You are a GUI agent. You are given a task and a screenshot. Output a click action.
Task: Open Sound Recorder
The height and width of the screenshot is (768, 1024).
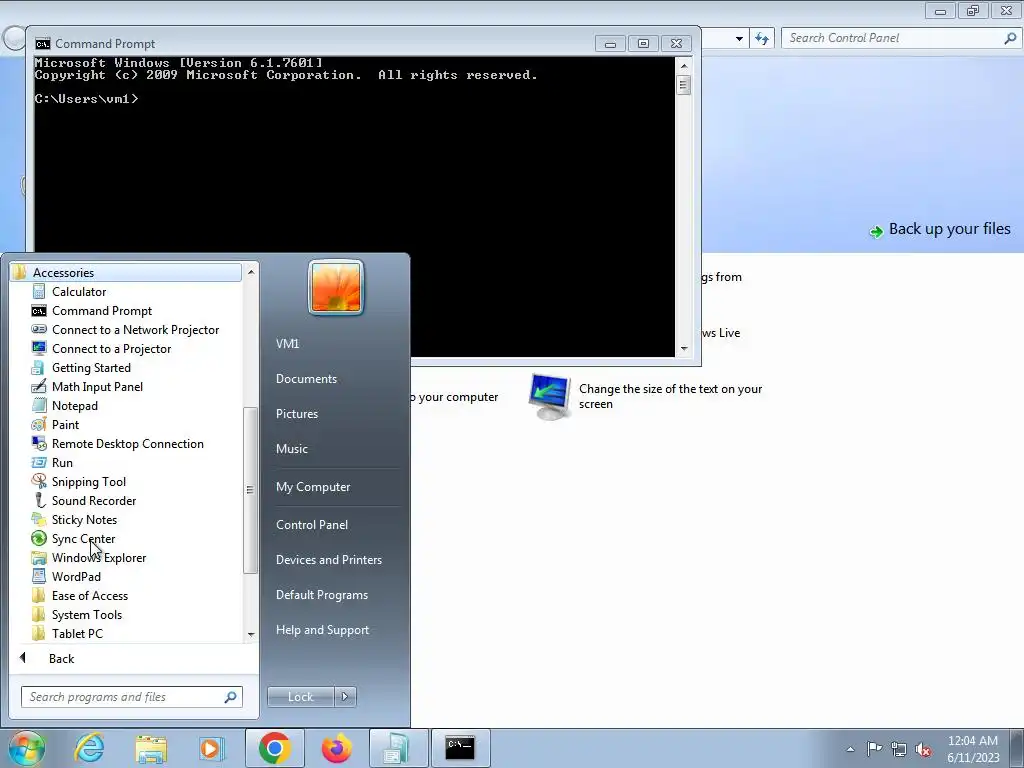(x=93, y=500)
